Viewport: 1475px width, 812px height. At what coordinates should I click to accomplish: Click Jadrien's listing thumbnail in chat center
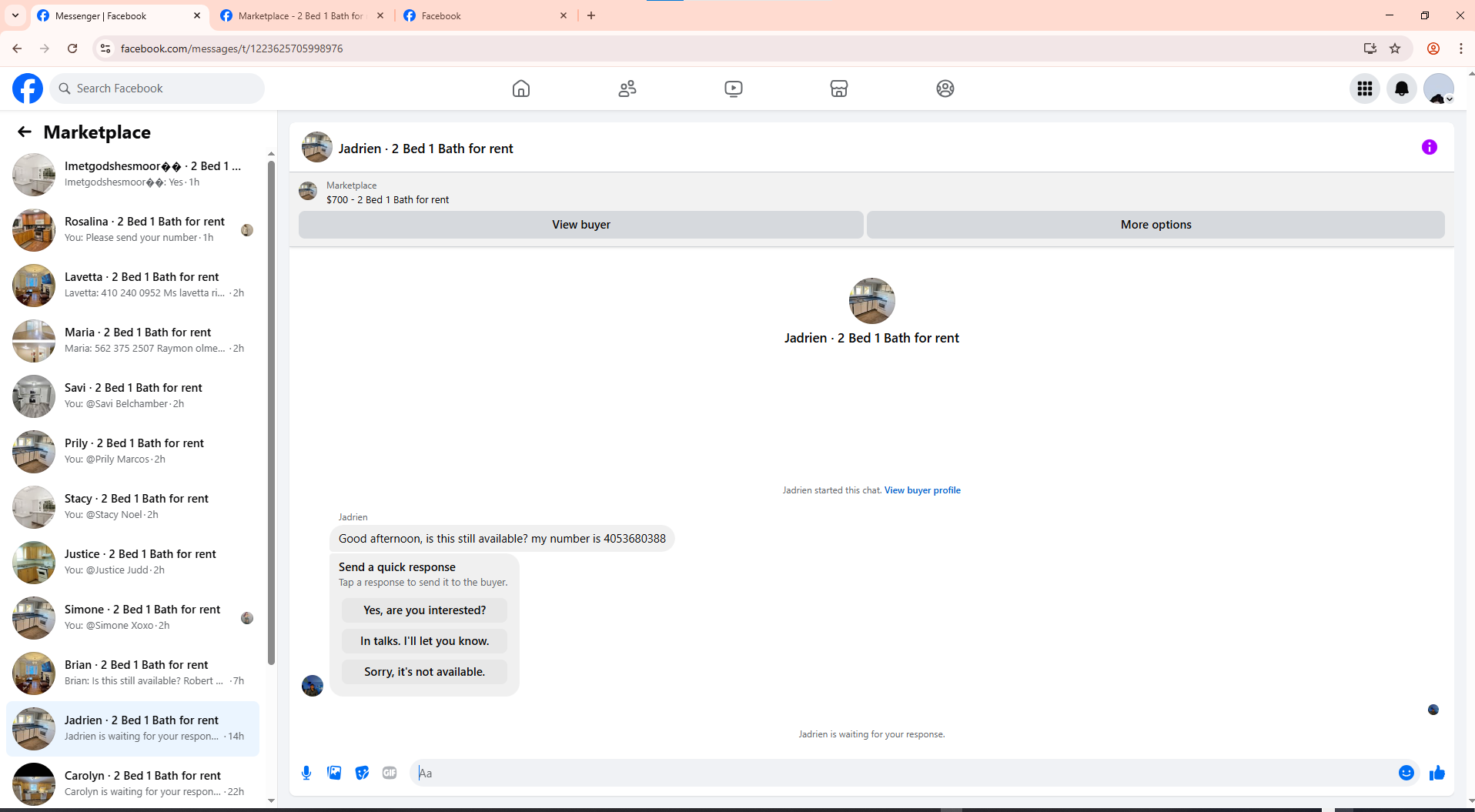[x=871, y=301]
